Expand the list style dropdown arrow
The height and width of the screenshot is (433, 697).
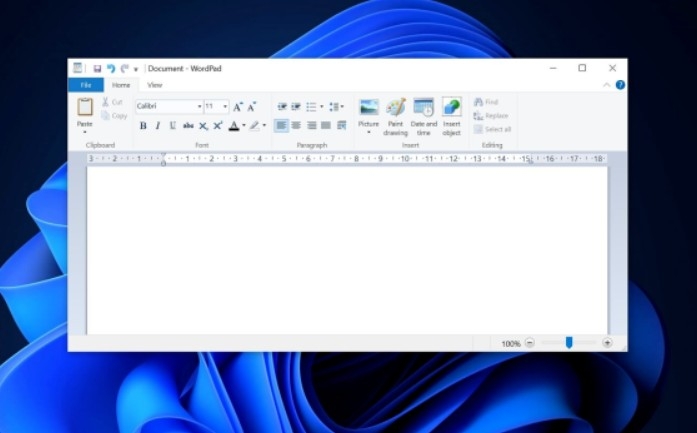pyautogui.click(x=321, y=107)
